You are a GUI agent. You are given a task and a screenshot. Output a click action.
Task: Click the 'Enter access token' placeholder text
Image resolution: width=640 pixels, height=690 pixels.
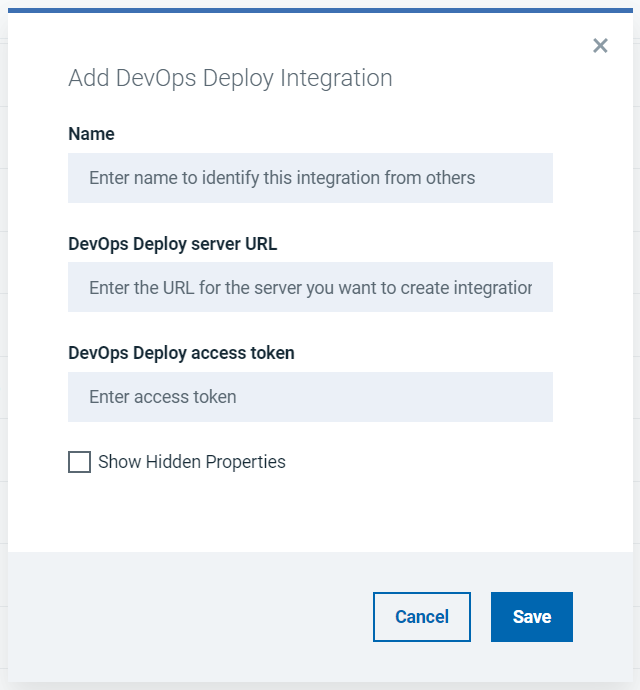163,397
